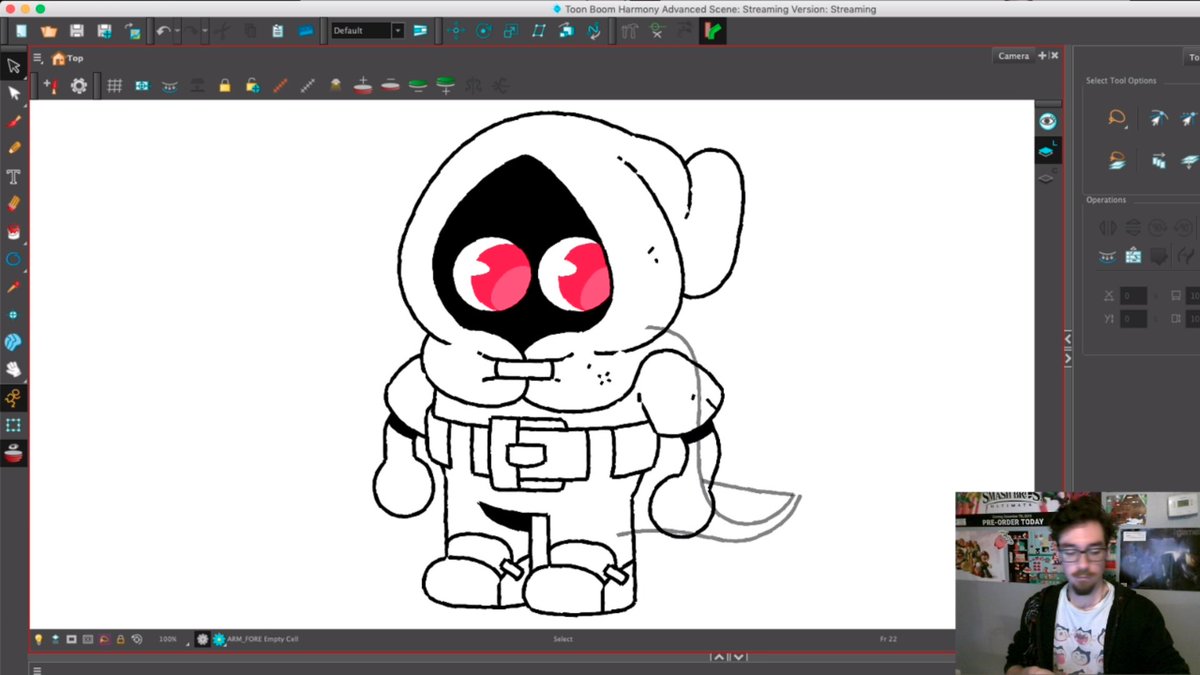
Task: Open the Workspace Manager icon
Action: pyautogui.click(x=420, y=31)
